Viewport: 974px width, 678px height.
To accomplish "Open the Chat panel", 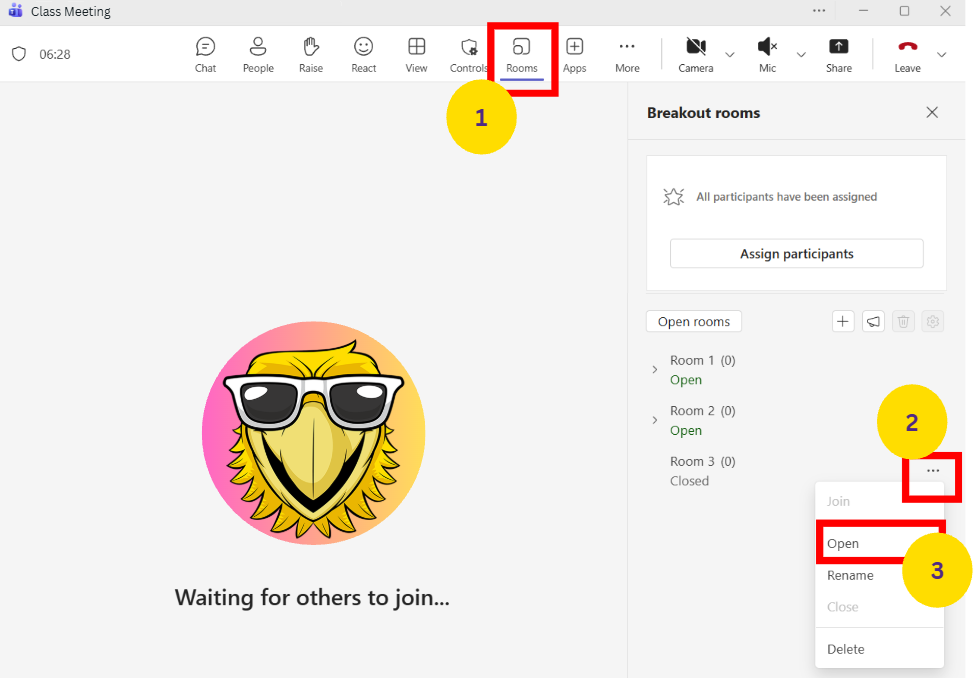I will pyautogui.click(x=205, y=54).
